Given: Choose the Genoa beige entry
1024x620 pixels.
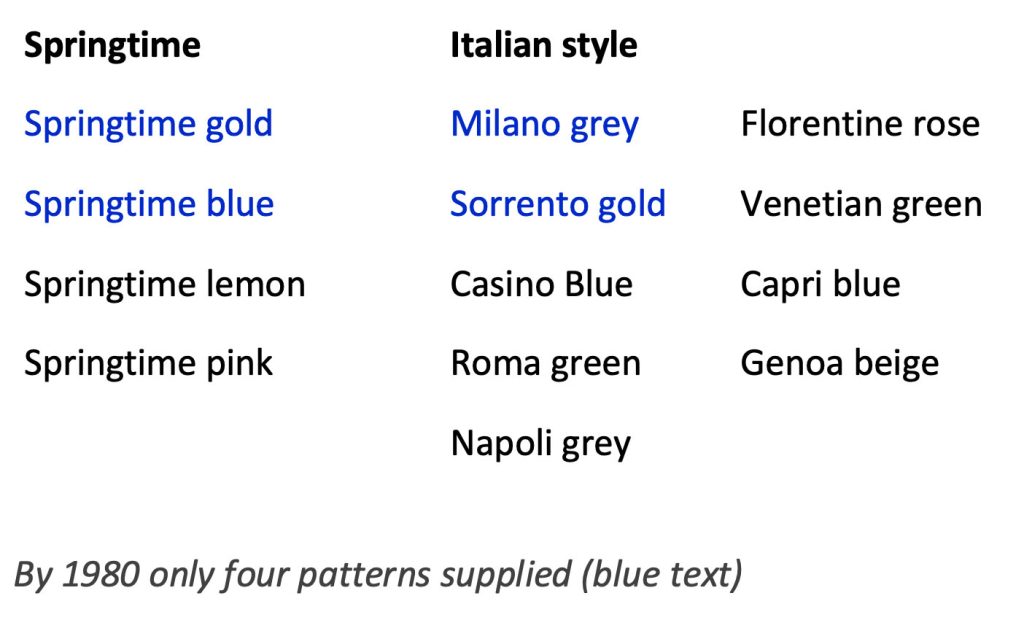Looking at the screenshot, I should [x=839, y=363].
